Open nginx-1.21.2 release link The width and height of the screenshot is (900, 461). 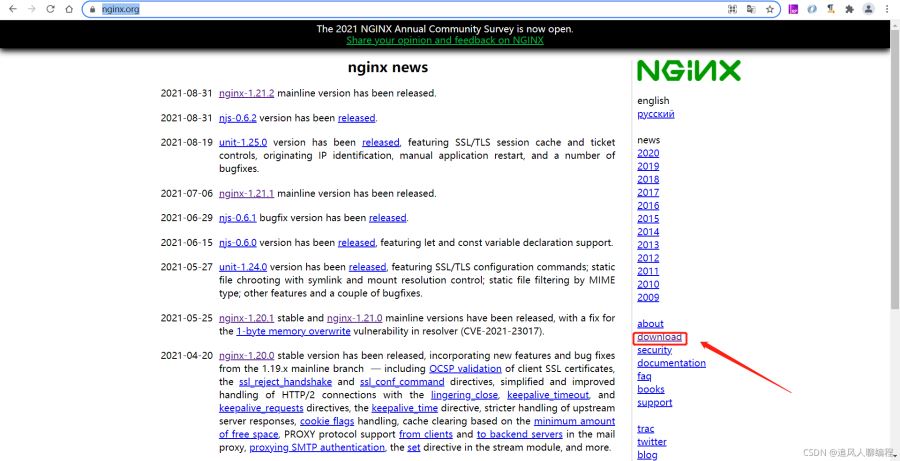coord(246,93)
